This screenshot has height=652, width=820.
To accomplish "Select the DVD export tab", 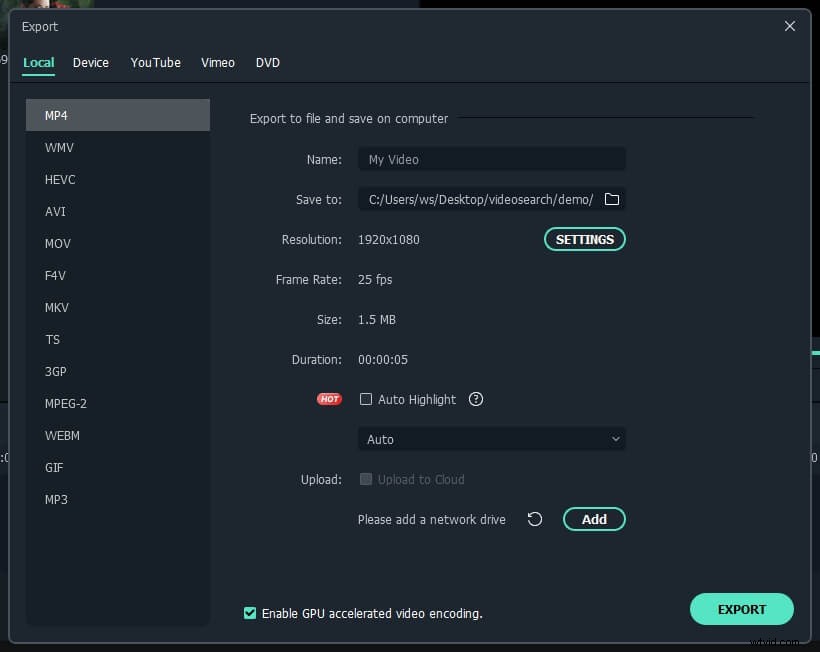I will click(x=268, y=62).
